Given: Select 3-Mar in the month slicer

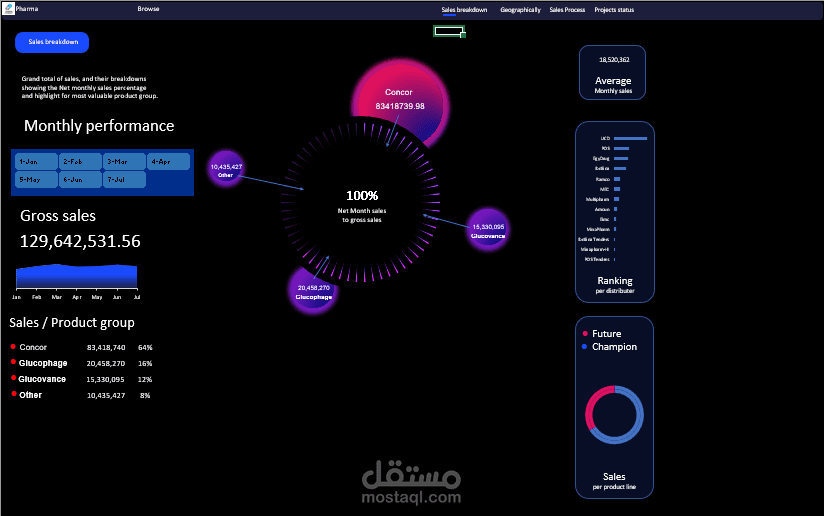Looking at the screenshot, I should pyautogui.click(x=125, y=162).
